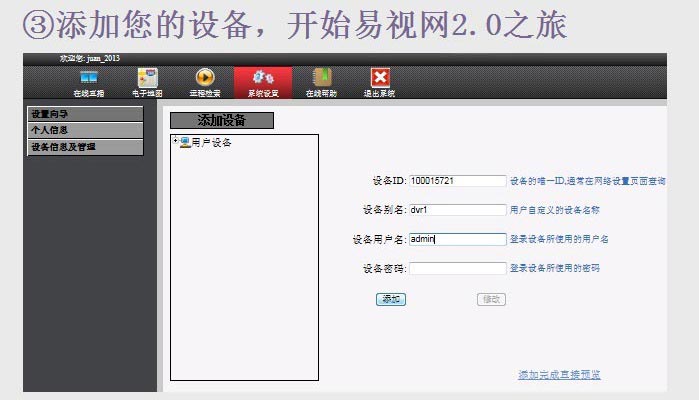
Task: Expand the 用户设备 tree node
Action: coord(175,140)
